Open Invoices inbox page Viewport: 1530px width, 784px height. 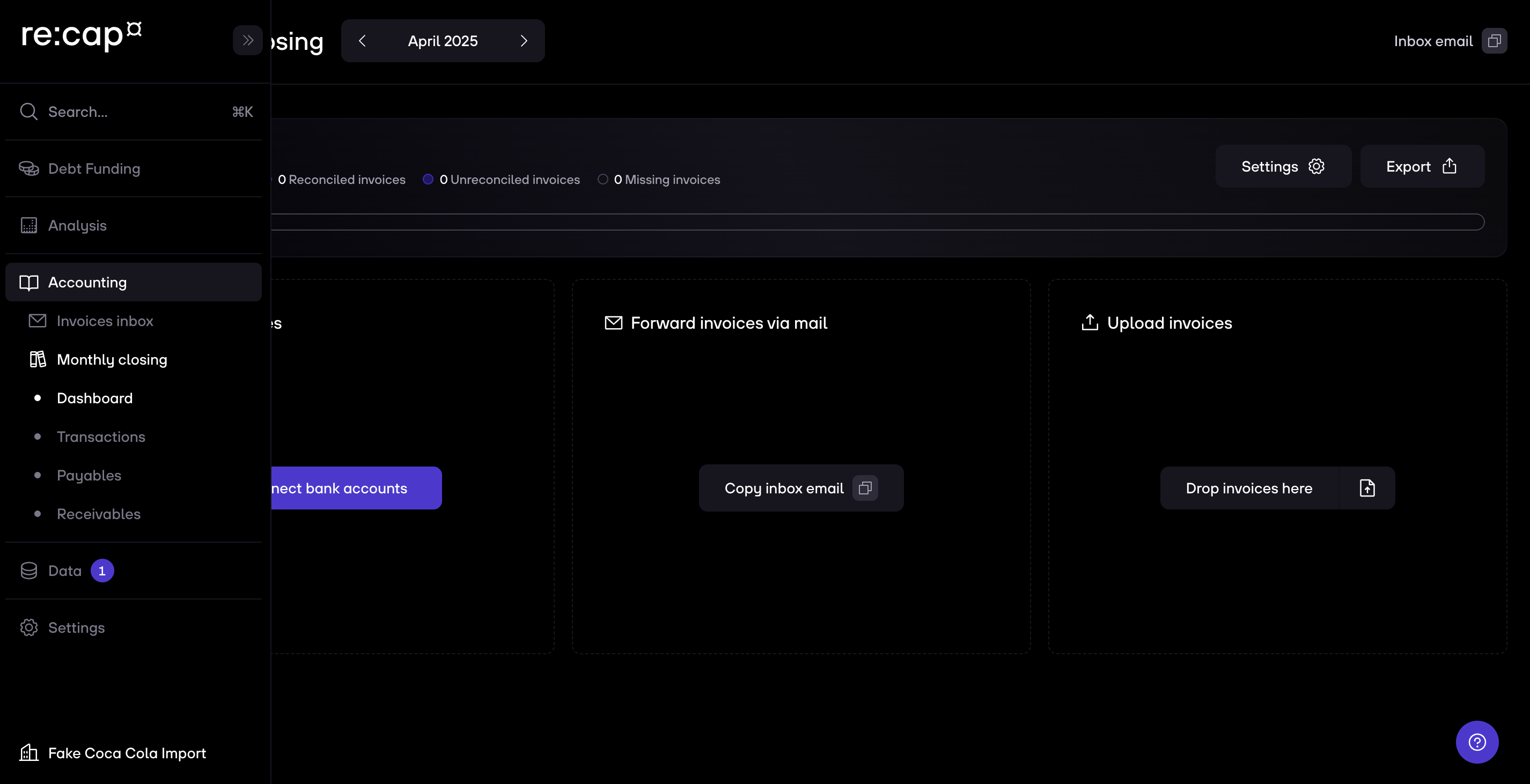pyautogui.click(x=105, y=321)
